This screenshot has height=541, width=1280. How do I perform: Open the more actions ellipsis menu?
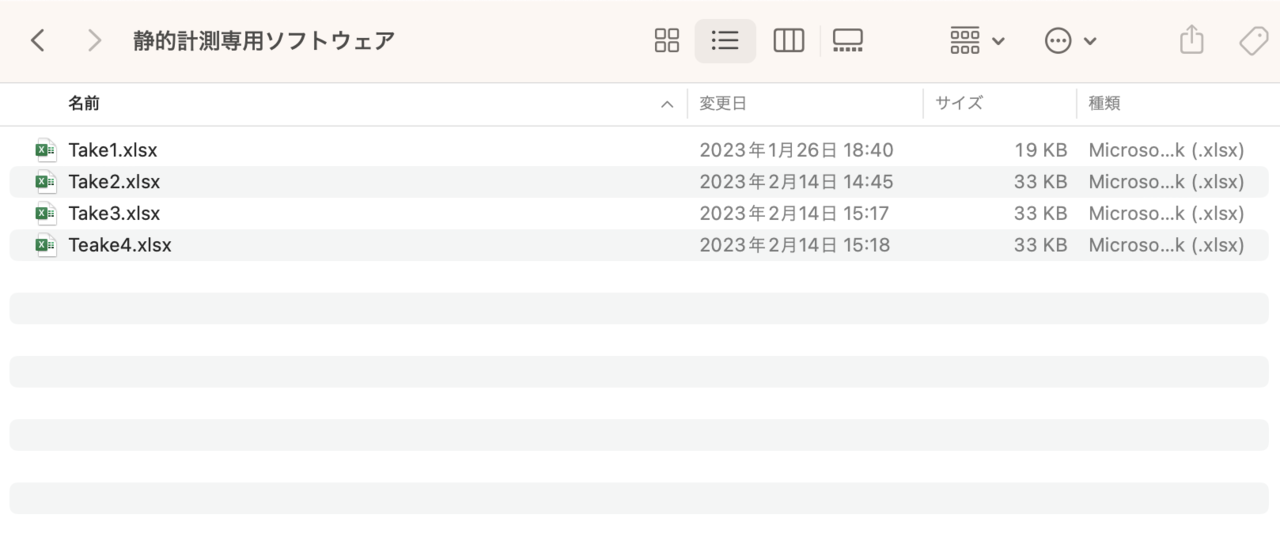click(1070, 40)
